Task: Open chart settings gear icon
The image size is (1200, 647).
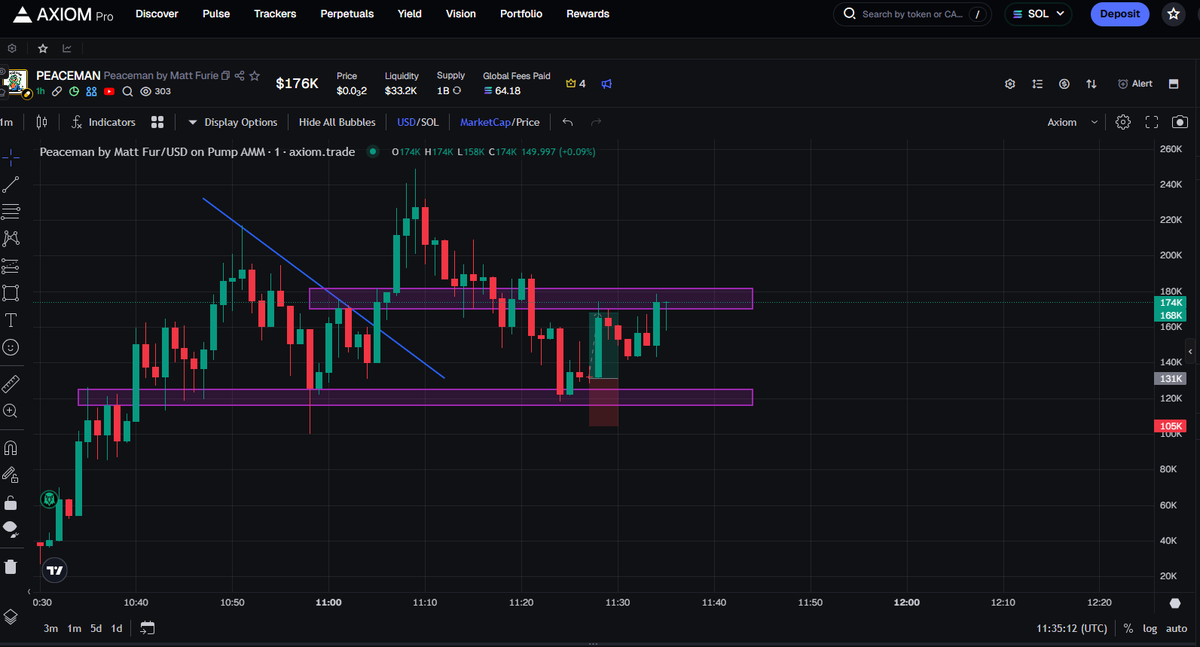Action: 1123,122
